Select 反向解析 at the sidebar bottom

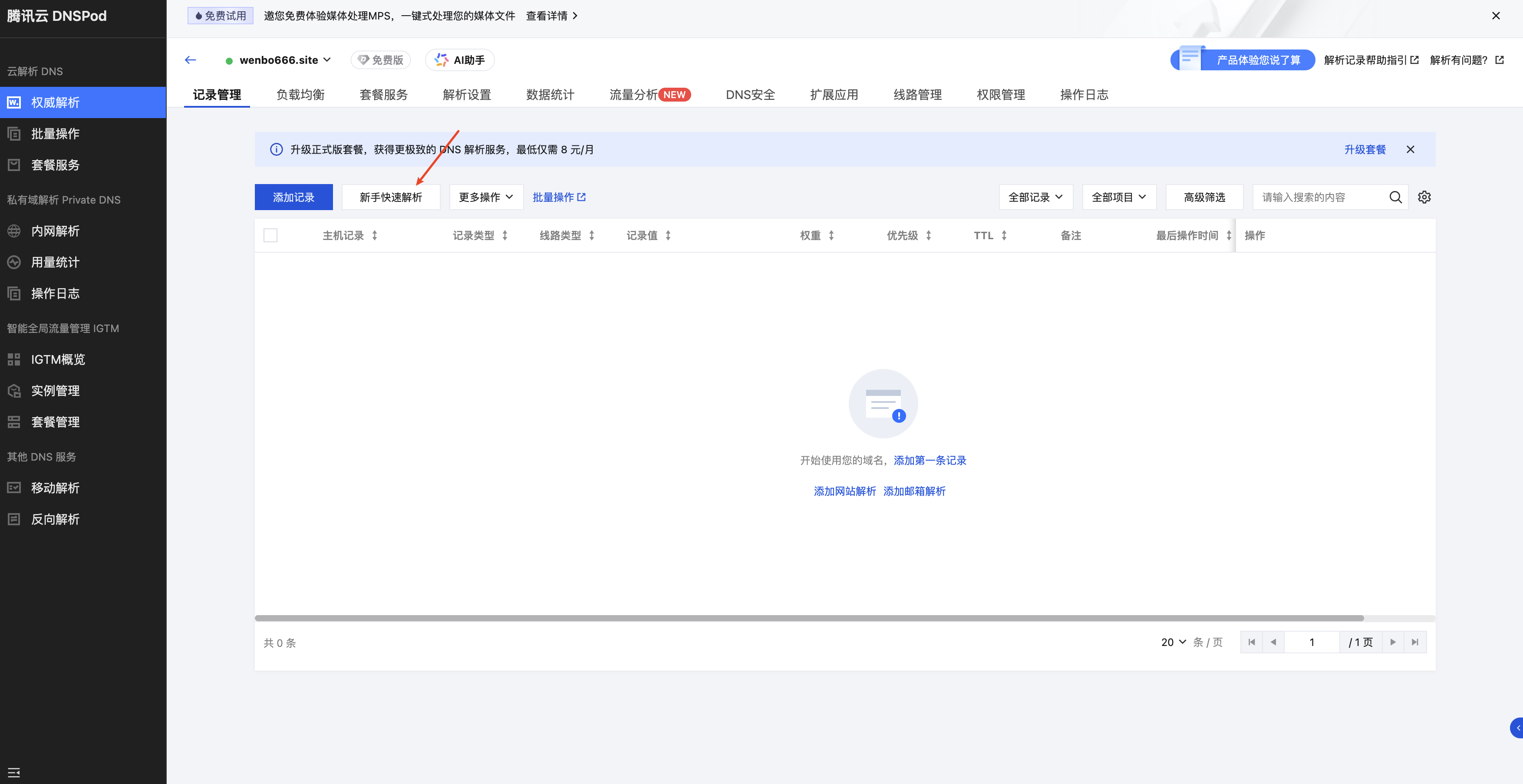click(x=55, y=518)
